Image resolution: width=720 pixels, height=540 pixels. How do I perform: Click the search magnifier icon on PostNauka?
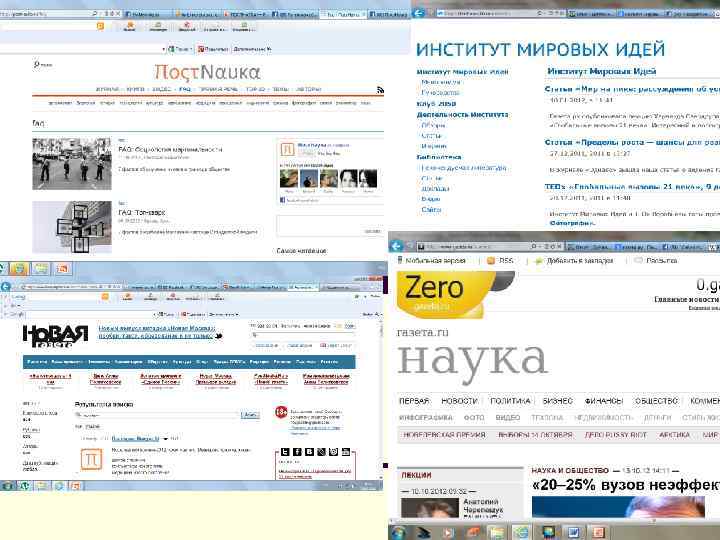tap(36, 64)
